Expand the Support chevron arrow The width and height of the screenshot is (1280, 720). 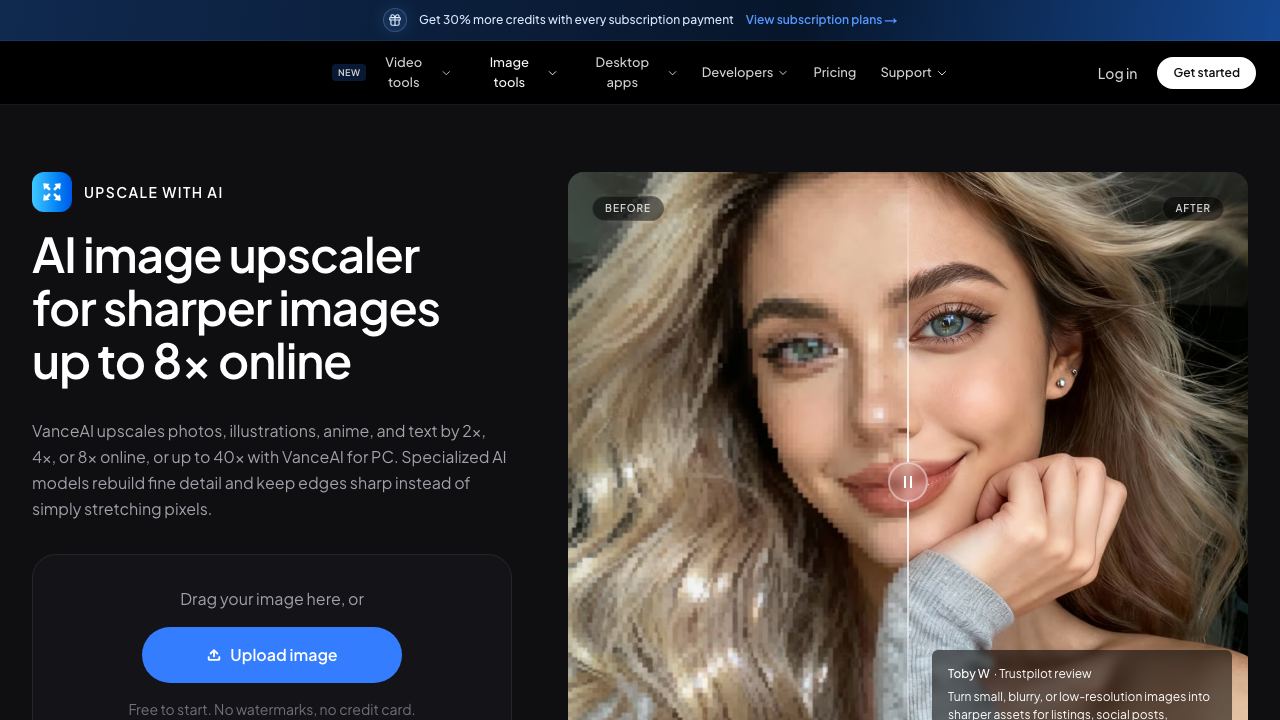click(x=941, y=73)
